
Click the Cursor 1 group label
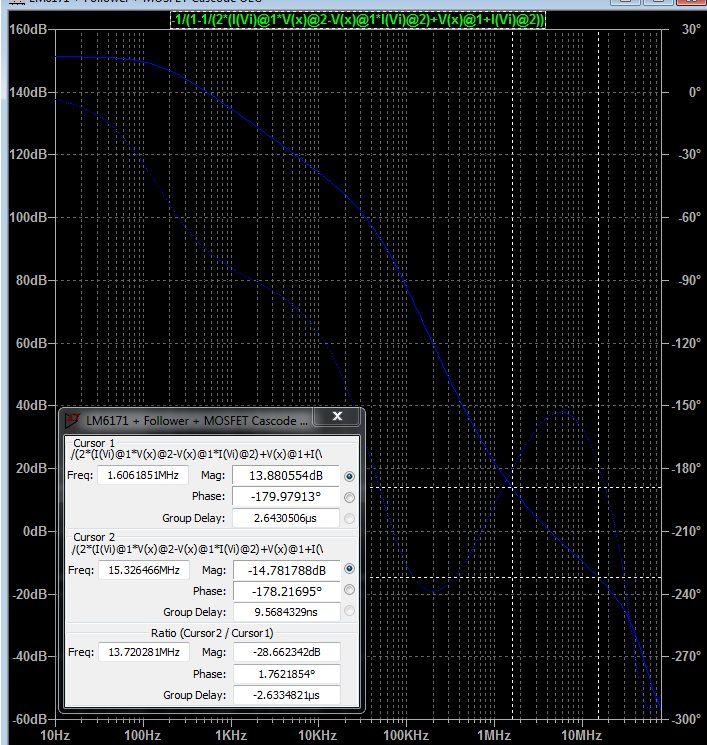click(94, 443)
